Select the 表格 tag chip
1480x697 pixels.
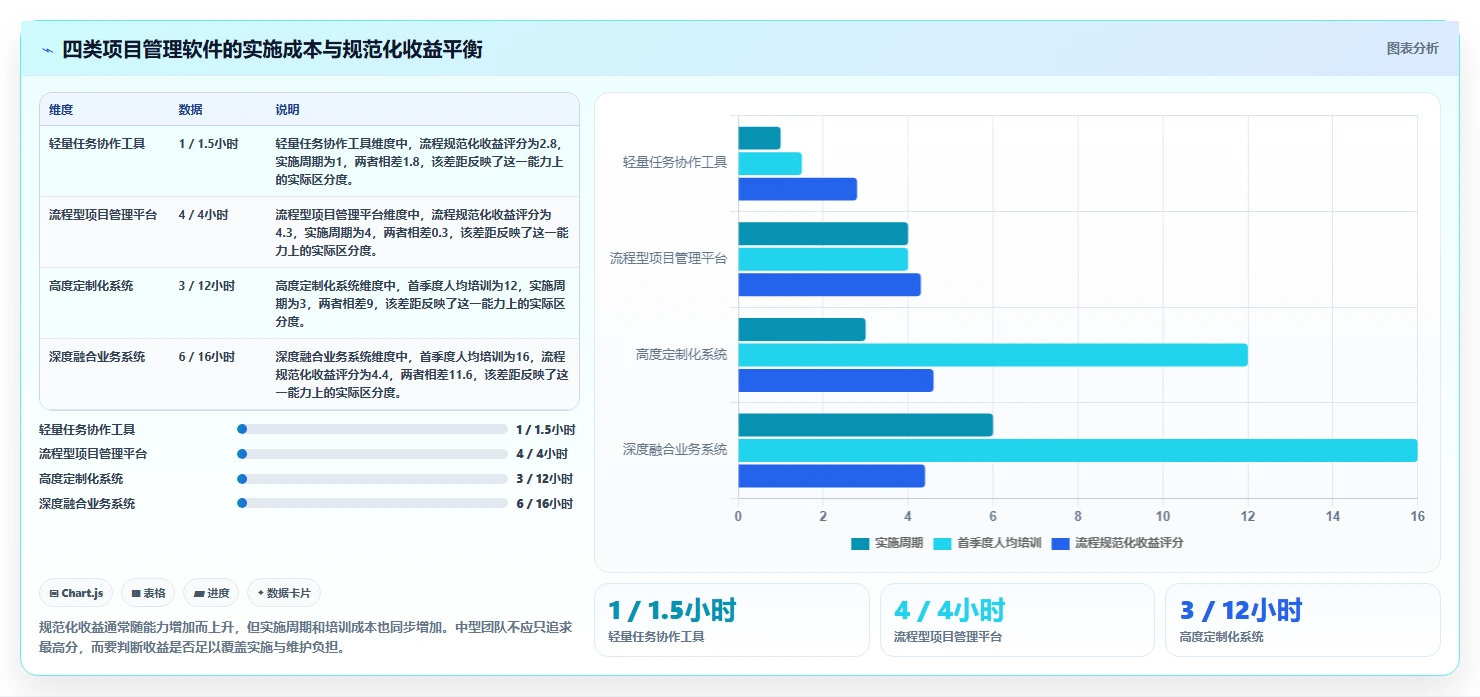pyautogui.click(x=148, y=593)
